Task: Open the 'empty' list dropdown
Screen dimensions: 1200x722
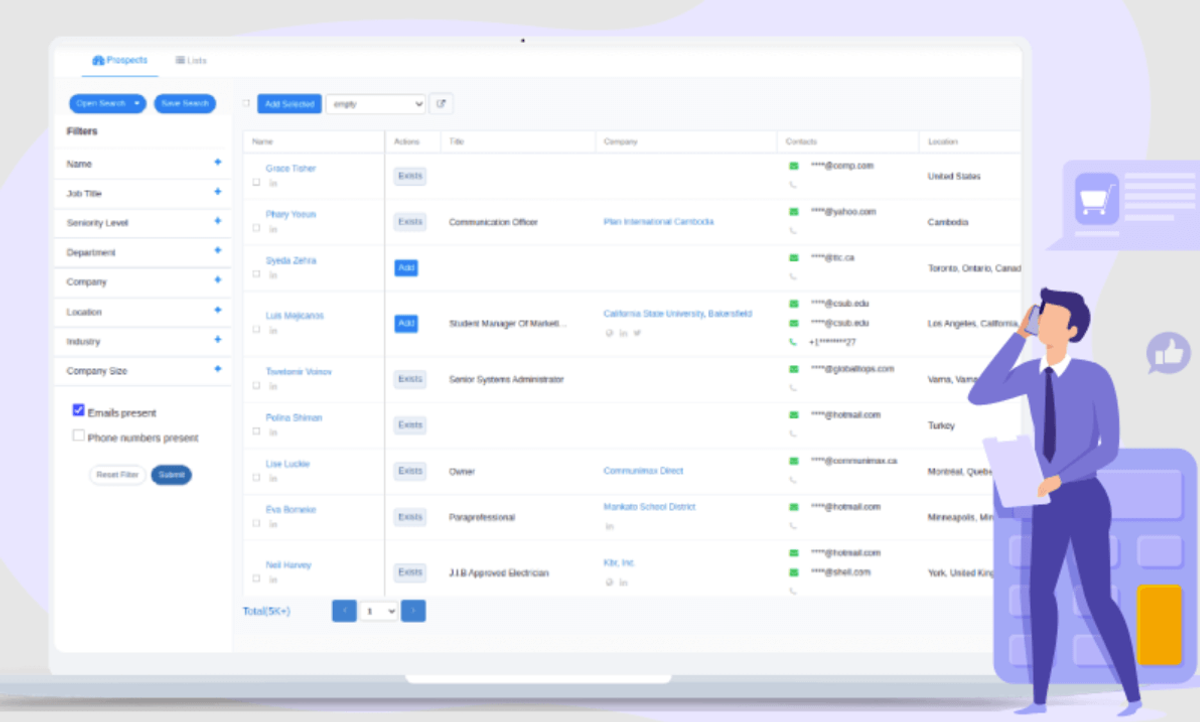Action: coord(376,104)
